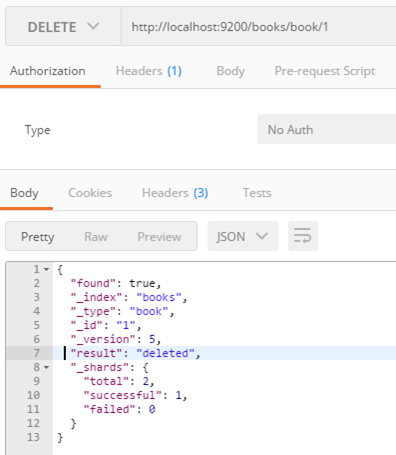Open the DELETE HTTP method dropdown

click(x=63, y=26)
